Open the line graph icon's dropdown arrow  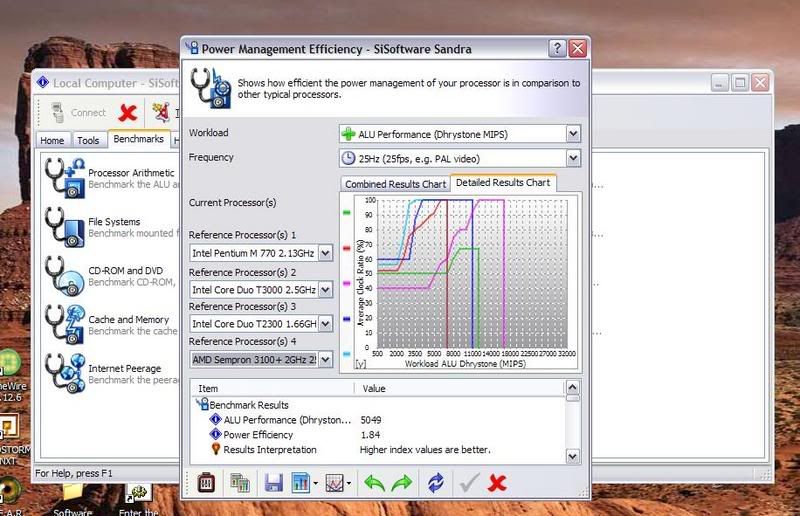point(349,483)
